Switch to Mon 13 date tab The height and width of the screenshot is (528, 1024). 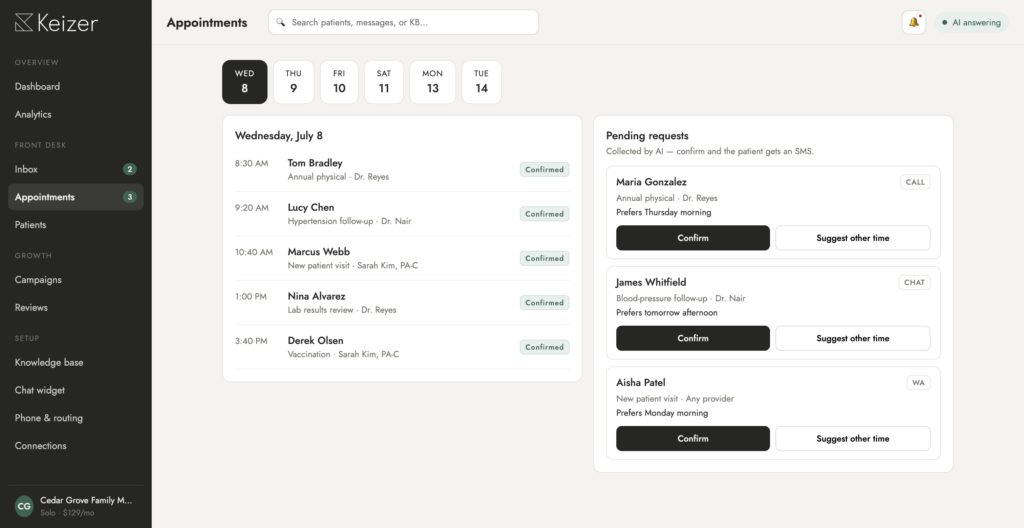click(x=432, y=82)
